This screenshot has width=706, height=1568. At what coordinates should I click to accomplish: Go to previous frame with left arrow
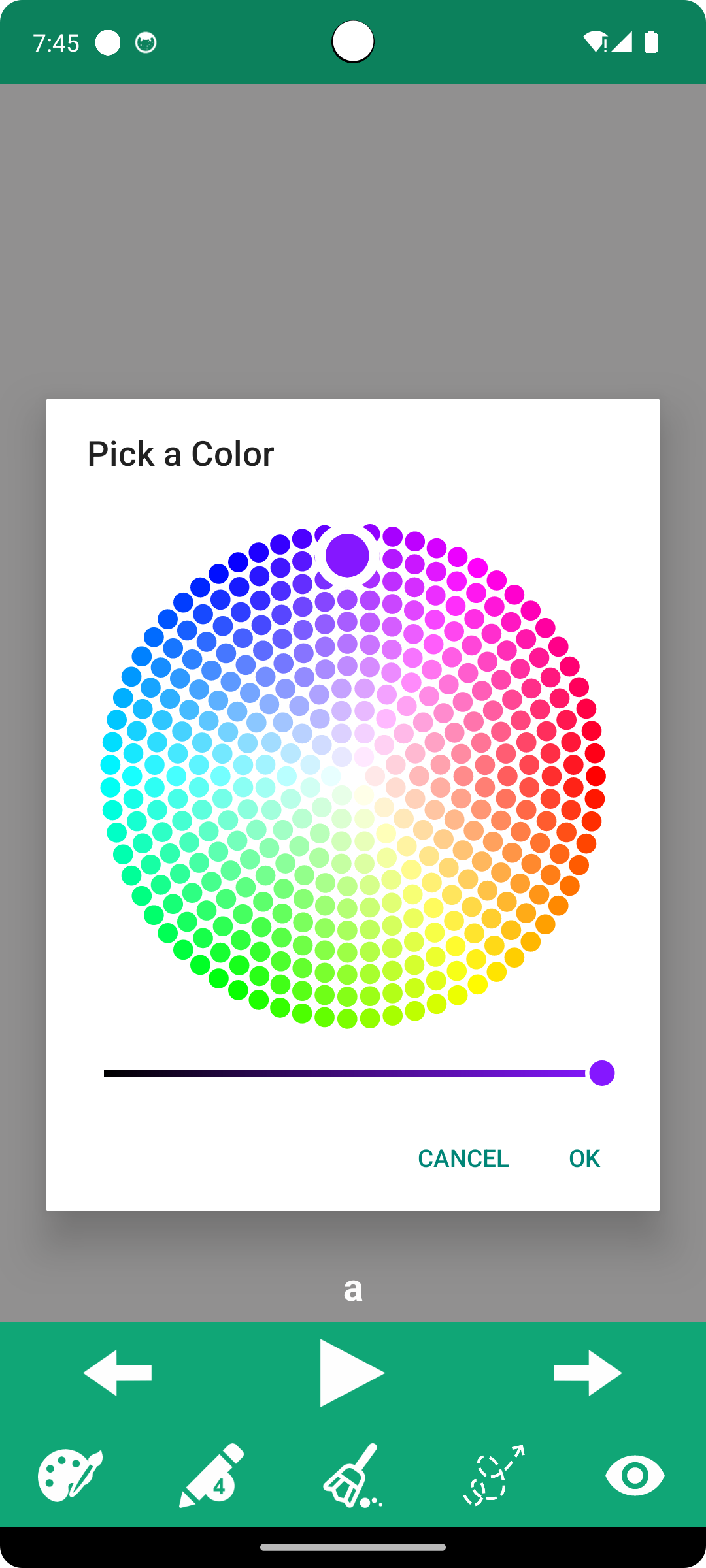coord(118,1373)
